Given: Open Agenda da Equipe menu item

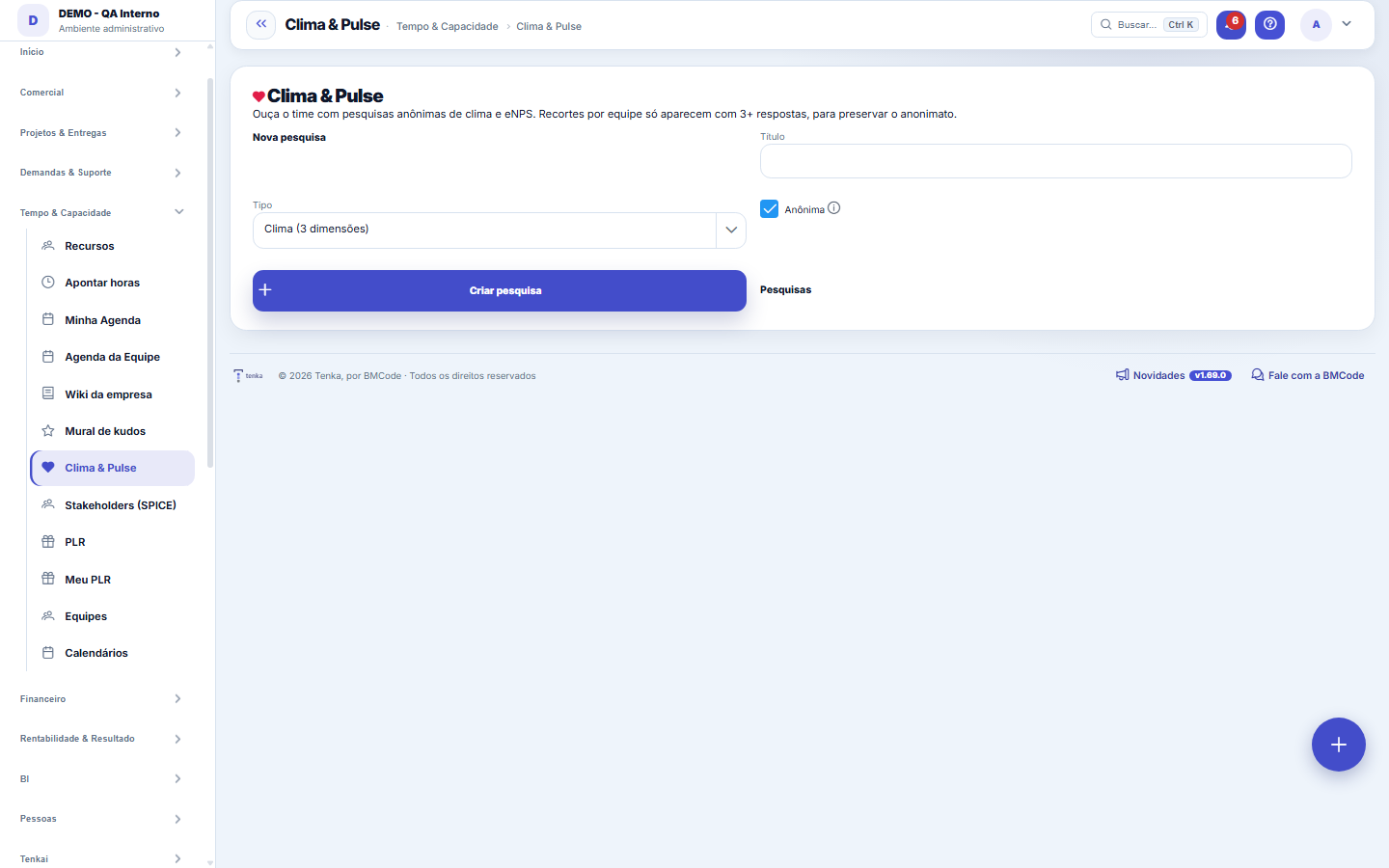Looking at the screenshot, I should (x=113, y=357).
